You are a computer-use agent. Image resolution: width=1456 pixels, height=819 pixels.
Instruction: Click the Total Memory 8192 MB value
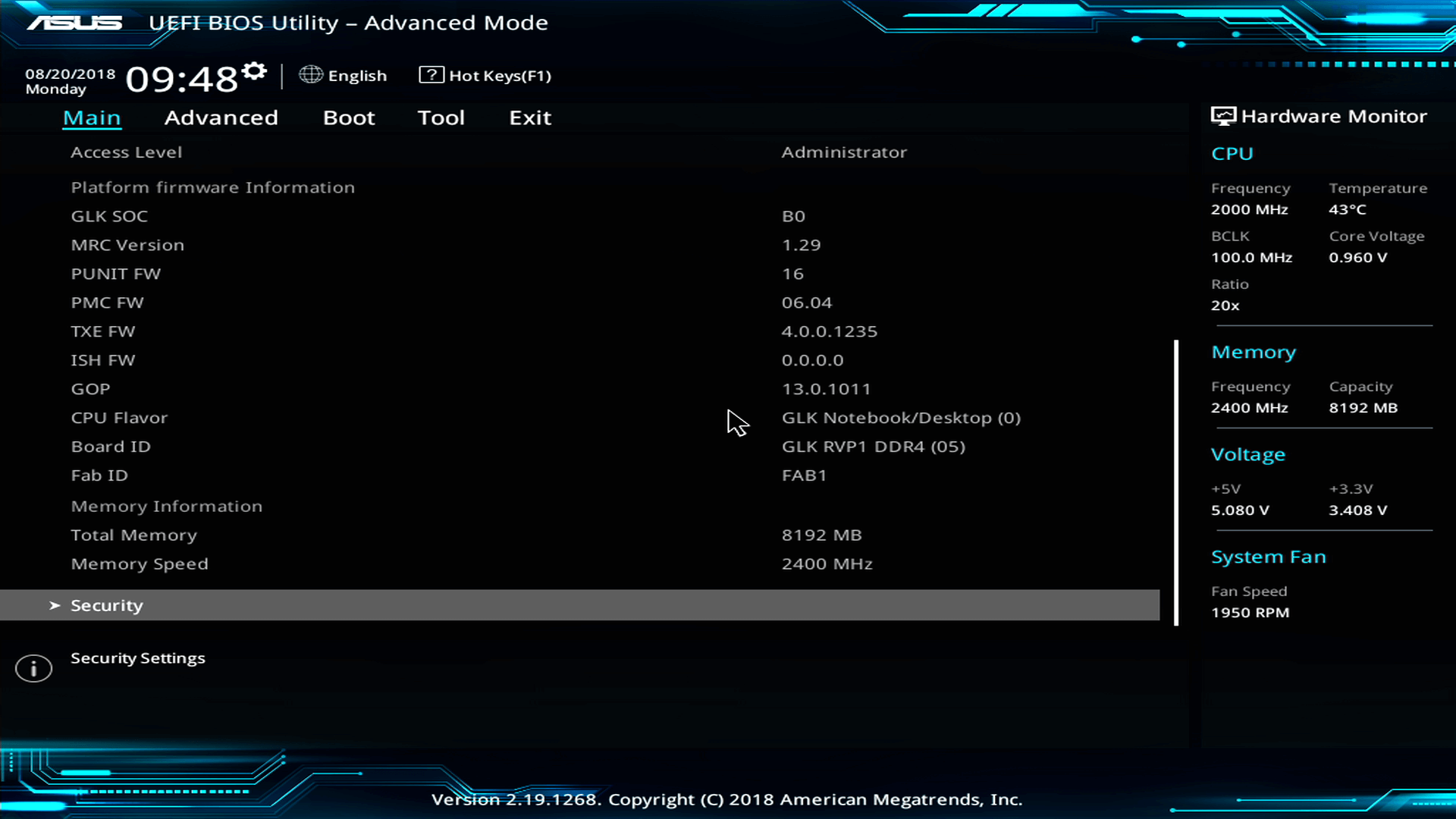[x=822, y=535]
